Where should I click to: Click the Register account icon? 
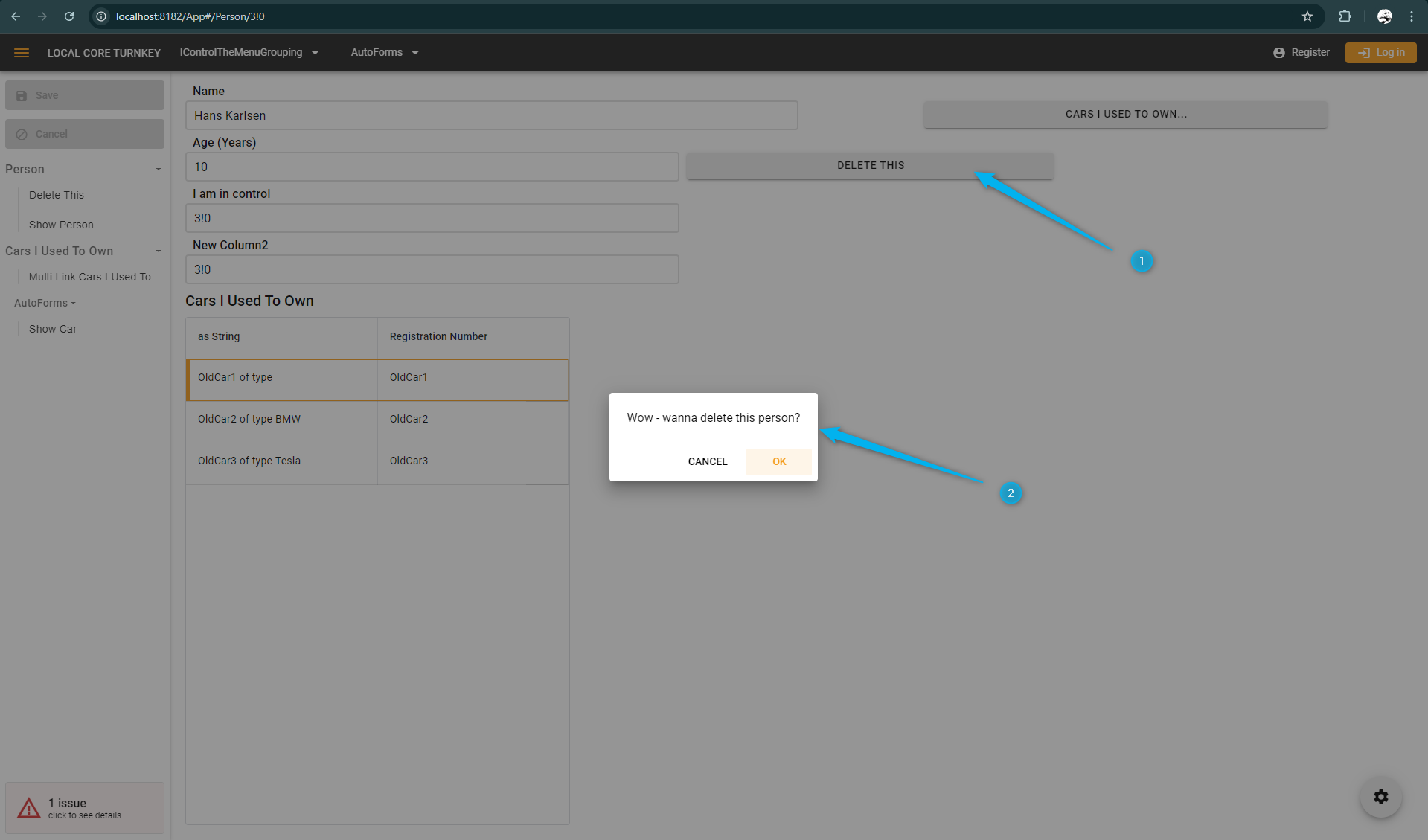[x=1278, y=53]
